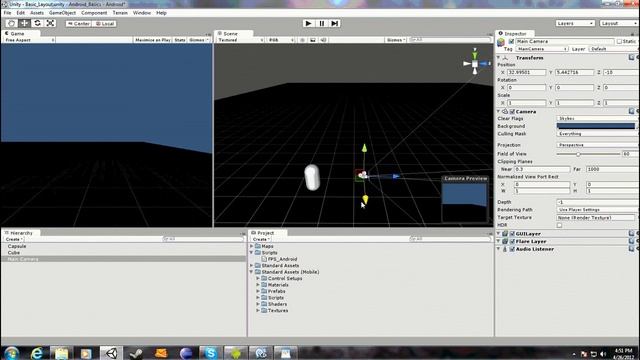Open the Transform component help icon
The width and height of the screenshot is (640, 360).
631,58
